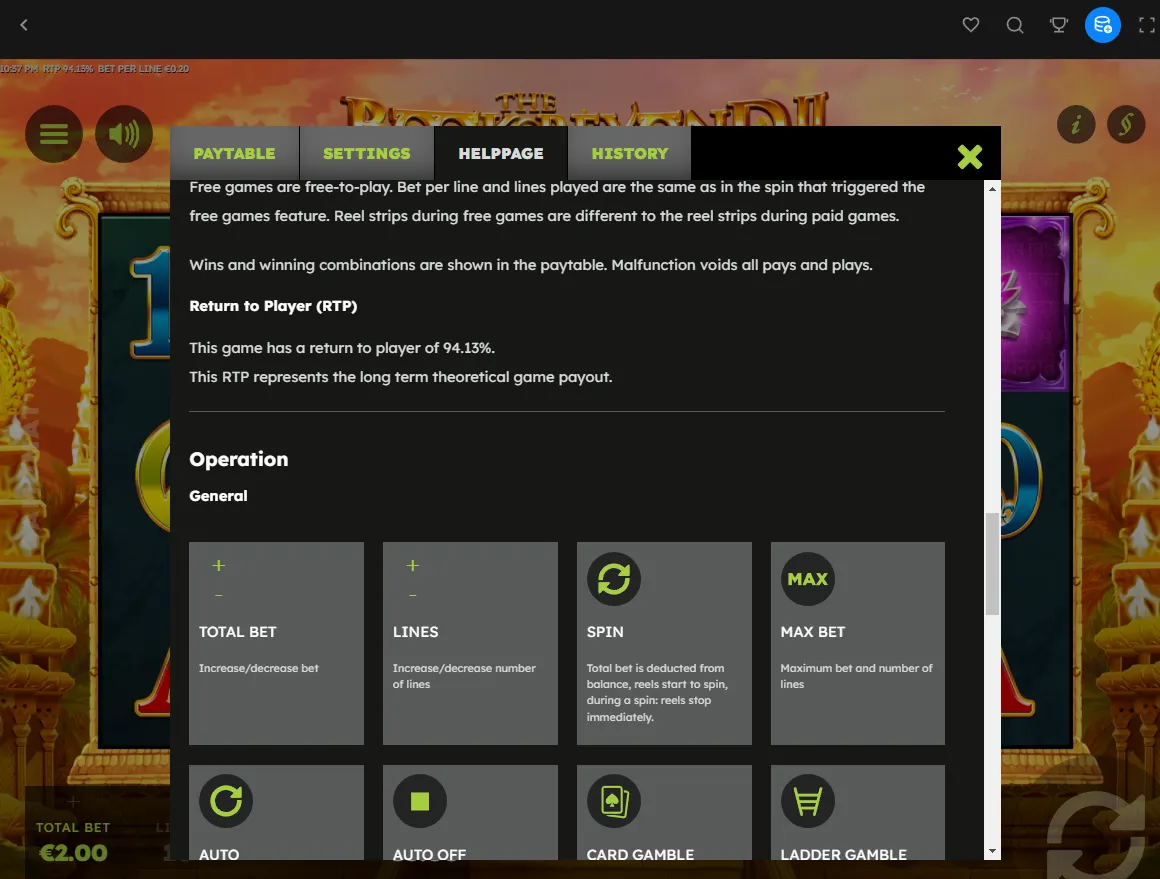
Task: Click the MAX bet icon in help
Action: coord(808,579)
